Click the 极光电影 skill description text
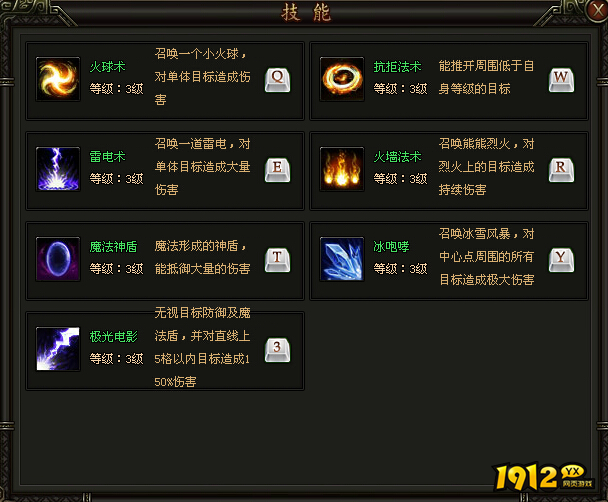608x502 pixels. click(x=202, y=347)
